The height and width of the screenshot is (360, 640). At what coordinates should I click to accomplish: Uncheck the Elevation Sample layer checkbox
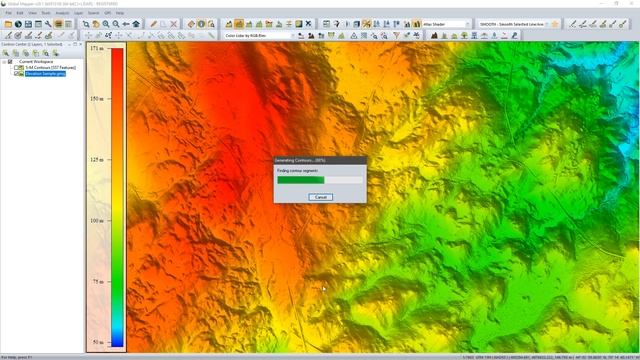tap(16, 73)
